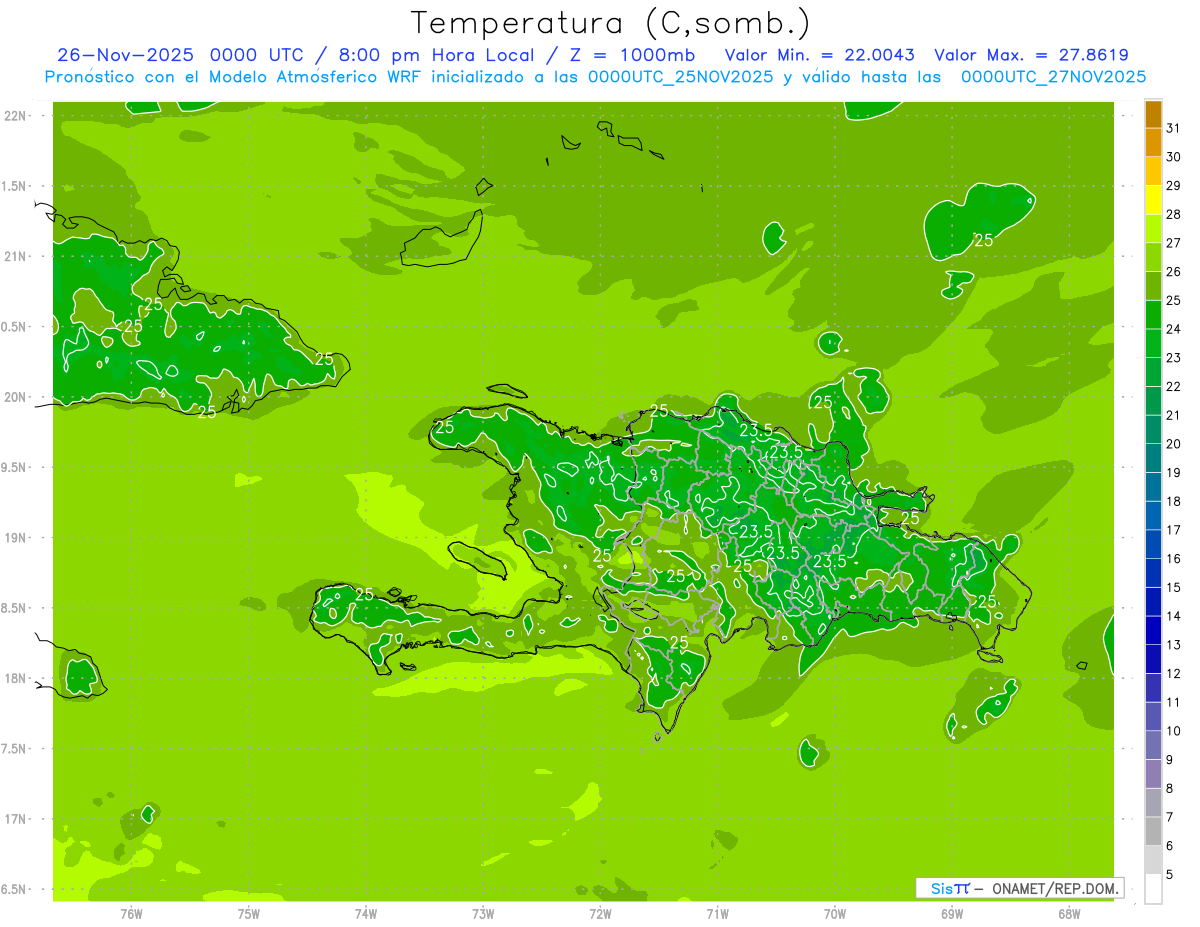The height and width of the screenshot is (927, 1200).
Task: Pick the dark orange swatch above the 31 label
Action: [1153, 114]
